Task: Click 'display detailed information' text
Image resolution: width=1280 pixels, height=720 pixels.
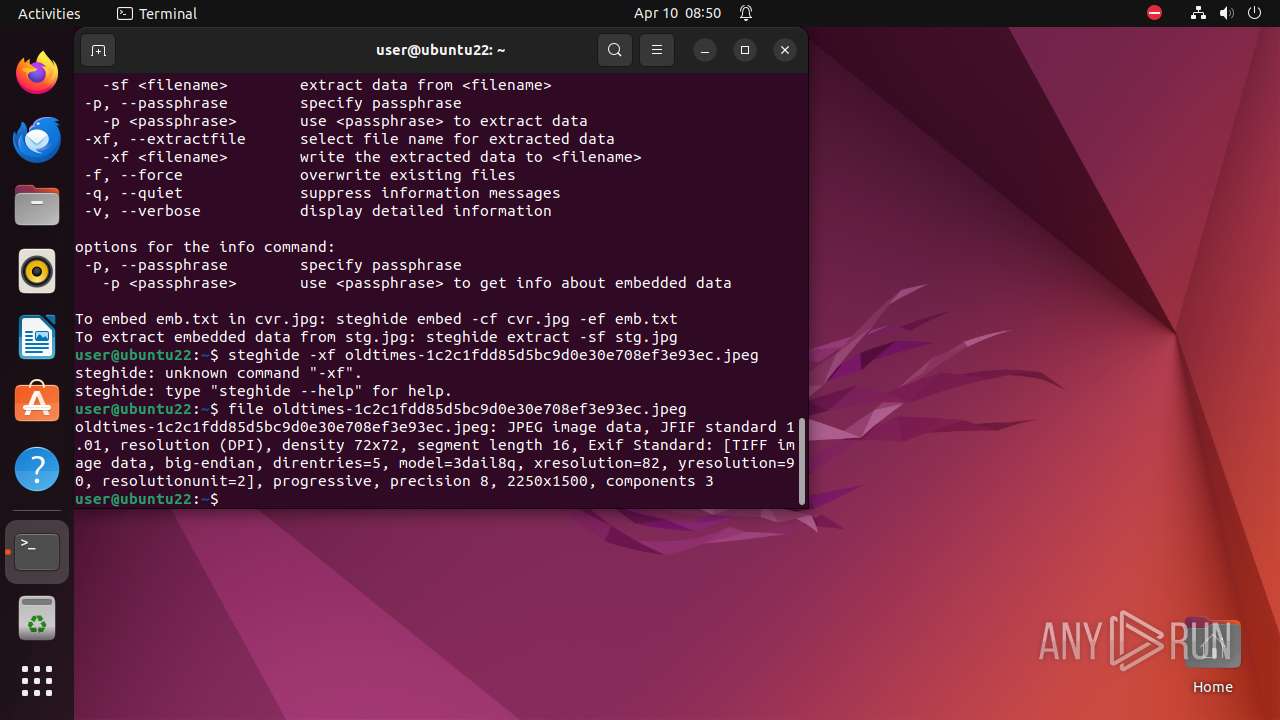Action: [426, 211]
